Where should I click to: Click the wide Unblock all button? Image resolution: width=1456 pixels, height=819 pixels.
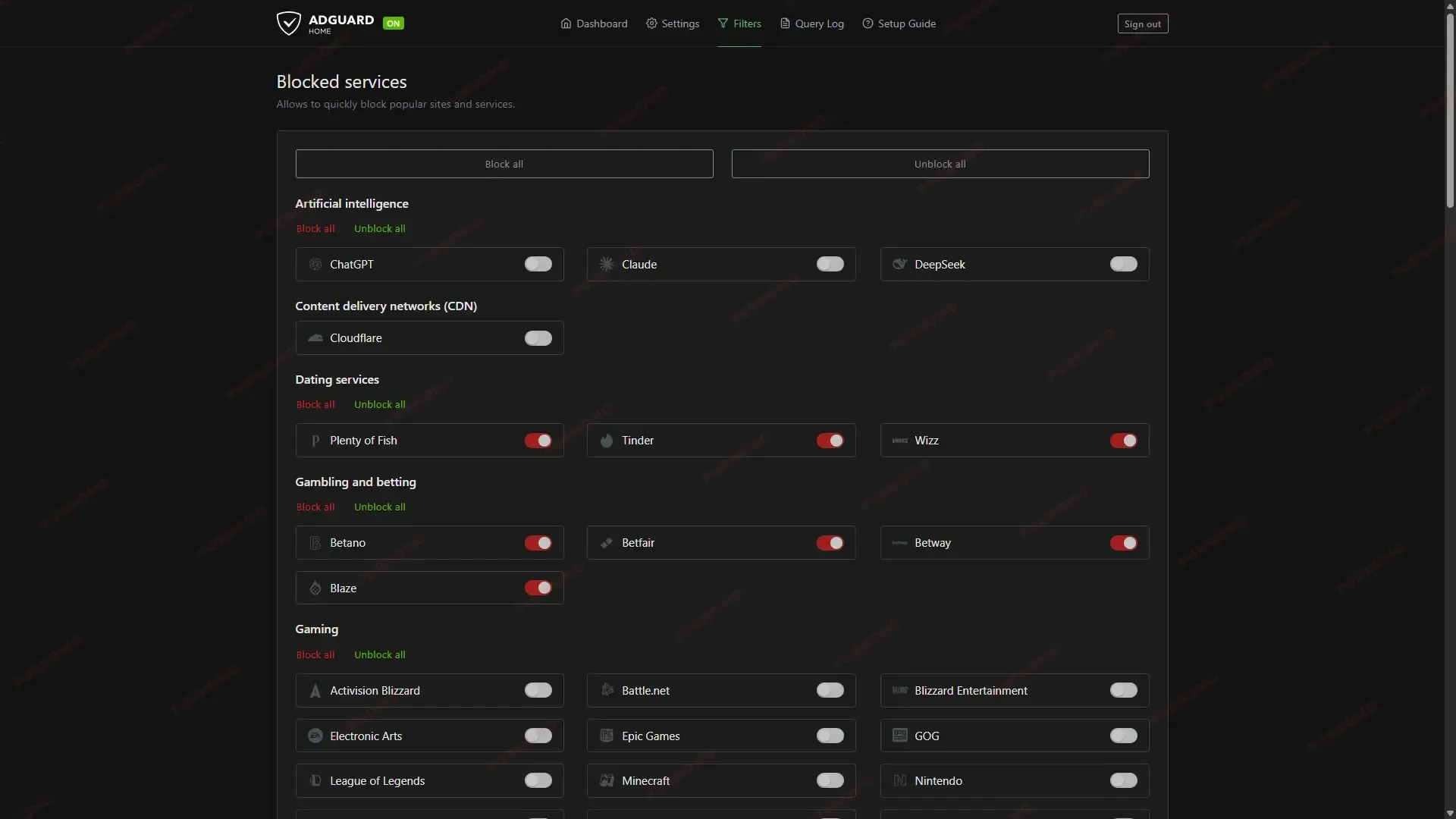(x=940, y=164)
